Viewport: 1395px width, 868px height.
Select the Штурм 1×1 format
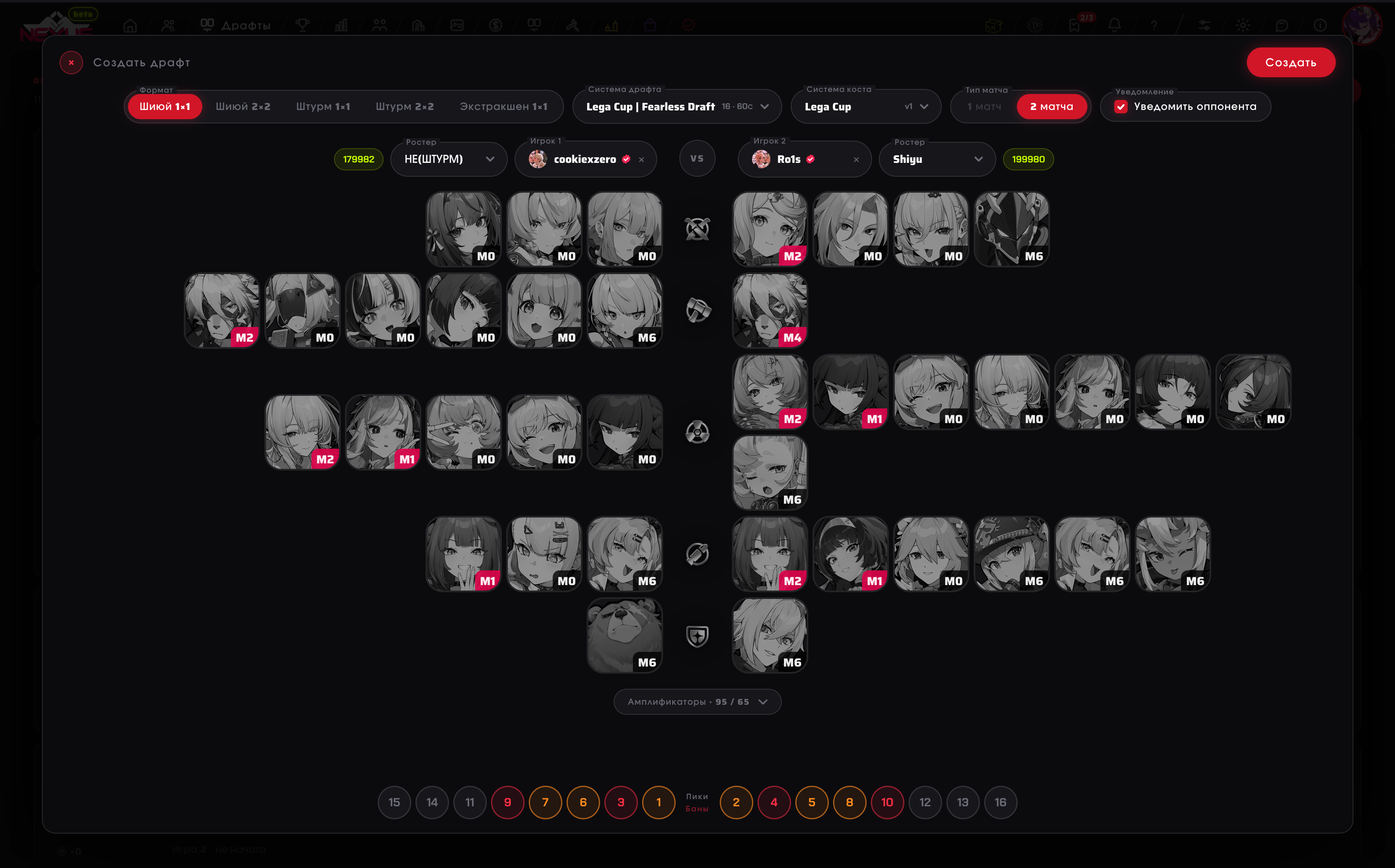(323, 107)
